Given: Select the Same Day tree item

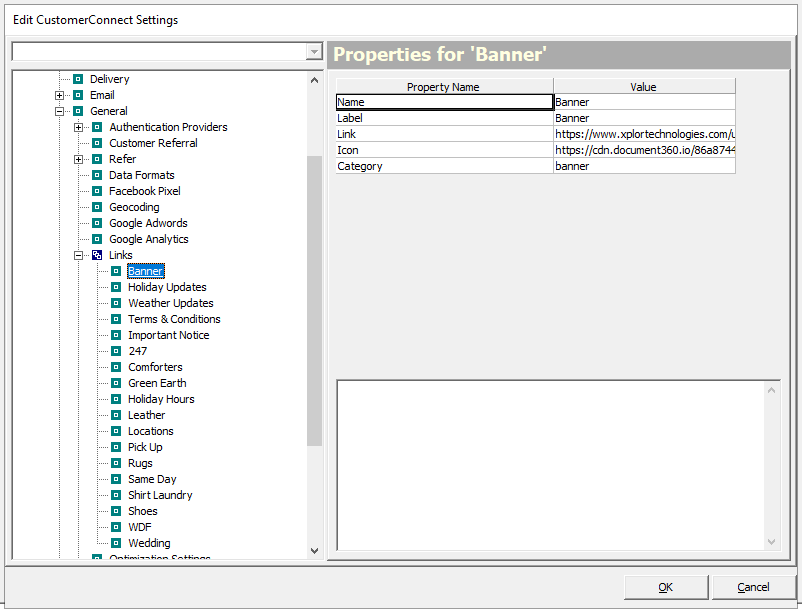Looking at the screenshot, I should click(152, 479).
